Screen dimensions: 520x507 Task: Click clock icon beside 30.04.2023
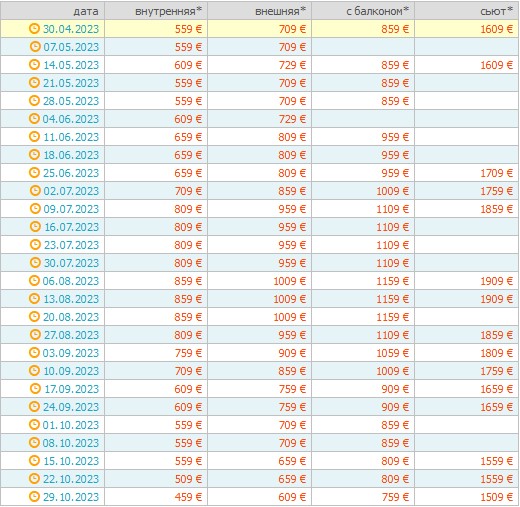click(34, 29)
